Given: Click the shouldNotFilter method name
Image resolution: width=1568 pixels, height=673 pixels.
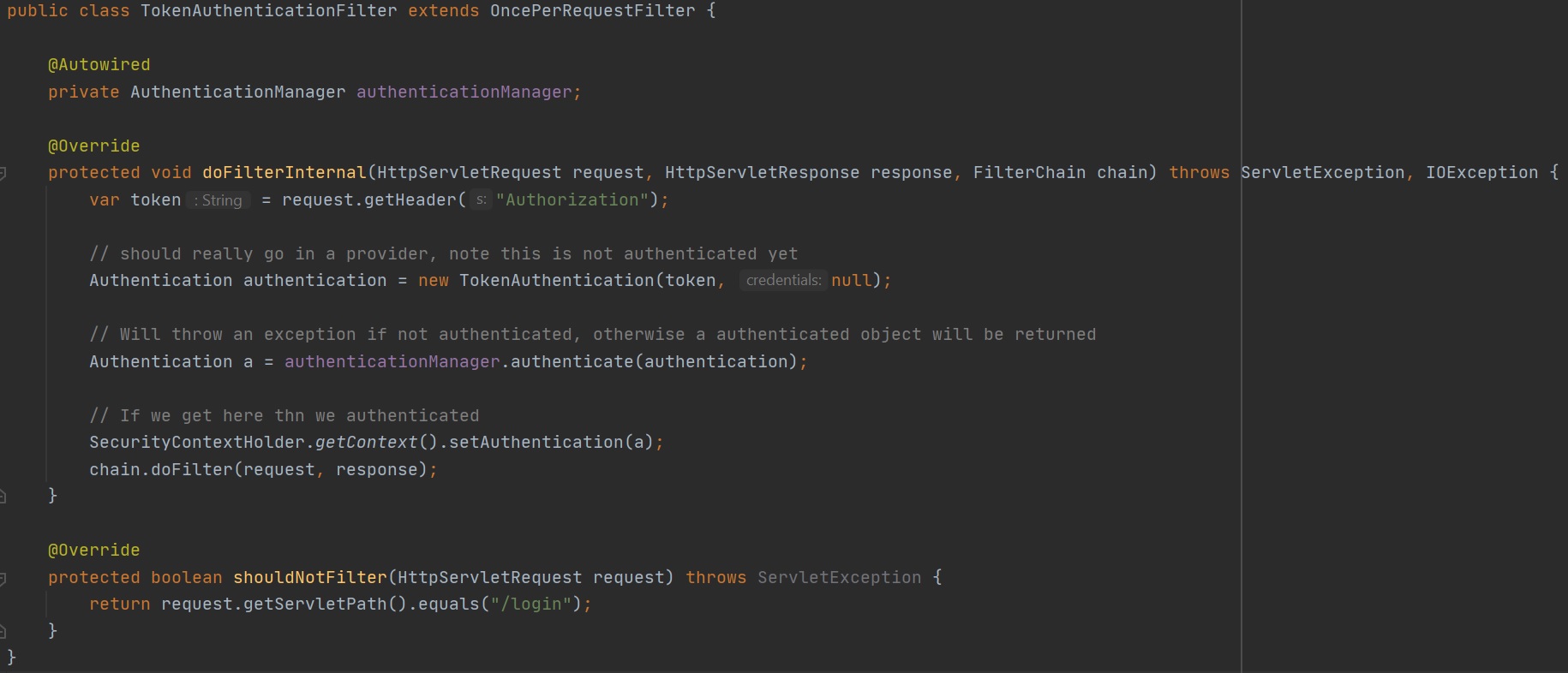Looking at the screenshot, I should pos(309,578).
